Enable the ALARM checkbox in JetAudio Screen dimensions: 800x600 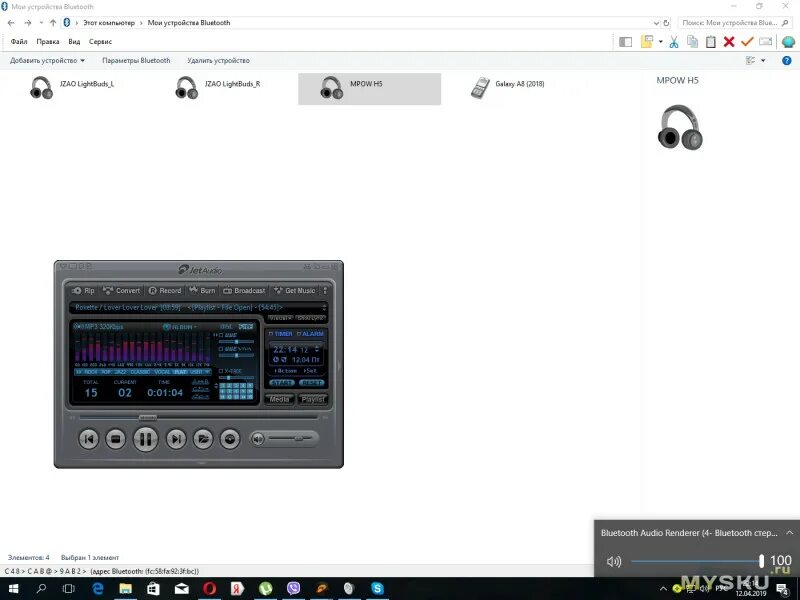[299, 334]
